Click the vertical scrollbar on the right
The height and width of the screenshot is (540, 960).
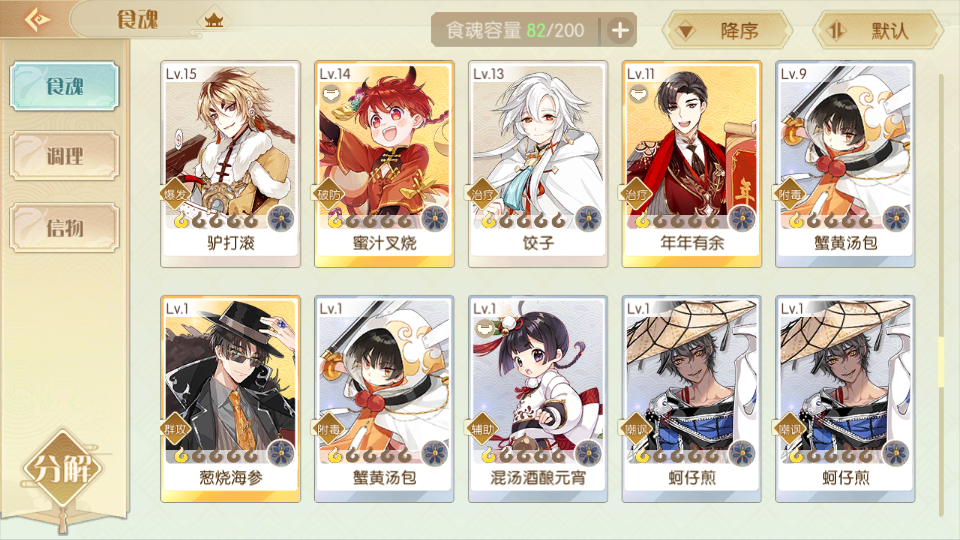(942, 294)
